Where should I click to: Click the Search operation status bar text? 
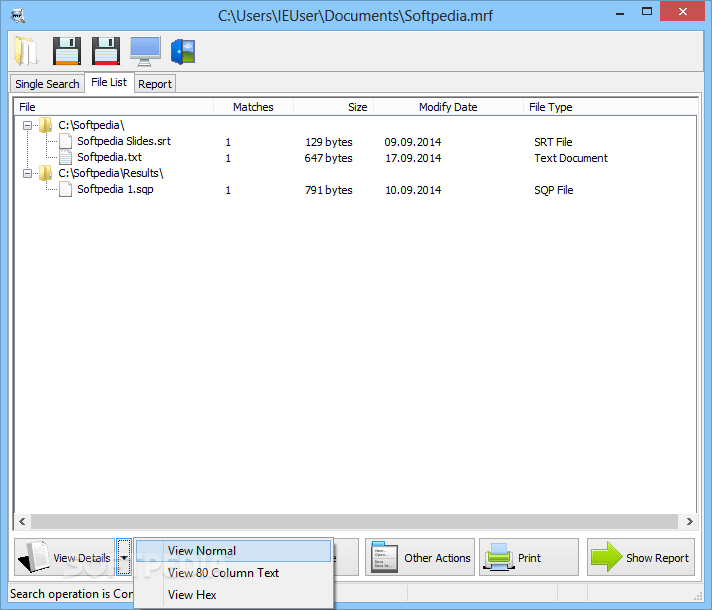pos(72,594)
